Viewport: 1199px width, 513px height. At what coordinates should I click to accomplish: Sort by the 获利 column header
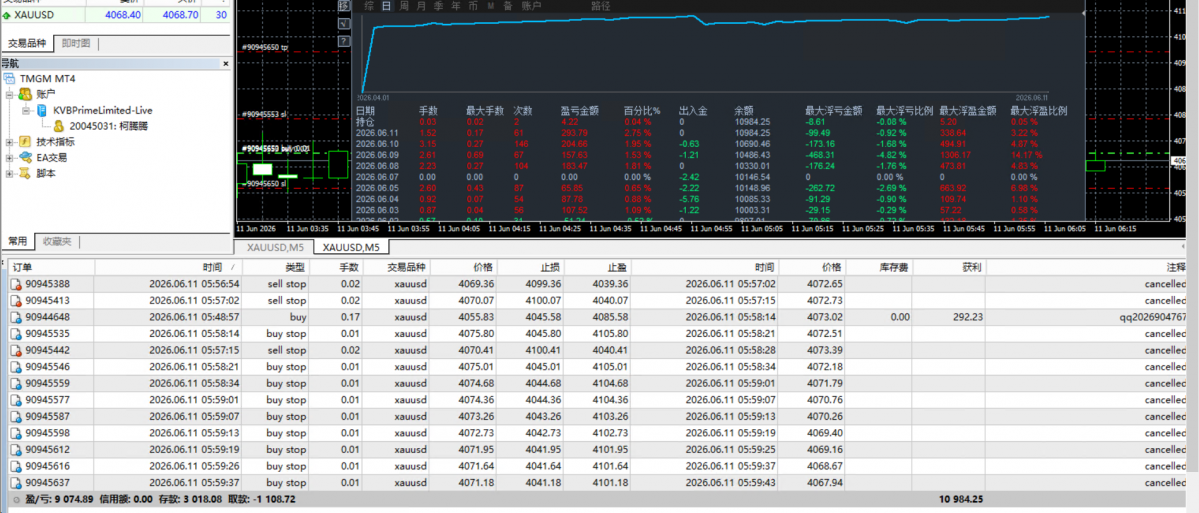pyautogui.click(x=949, y=267)
